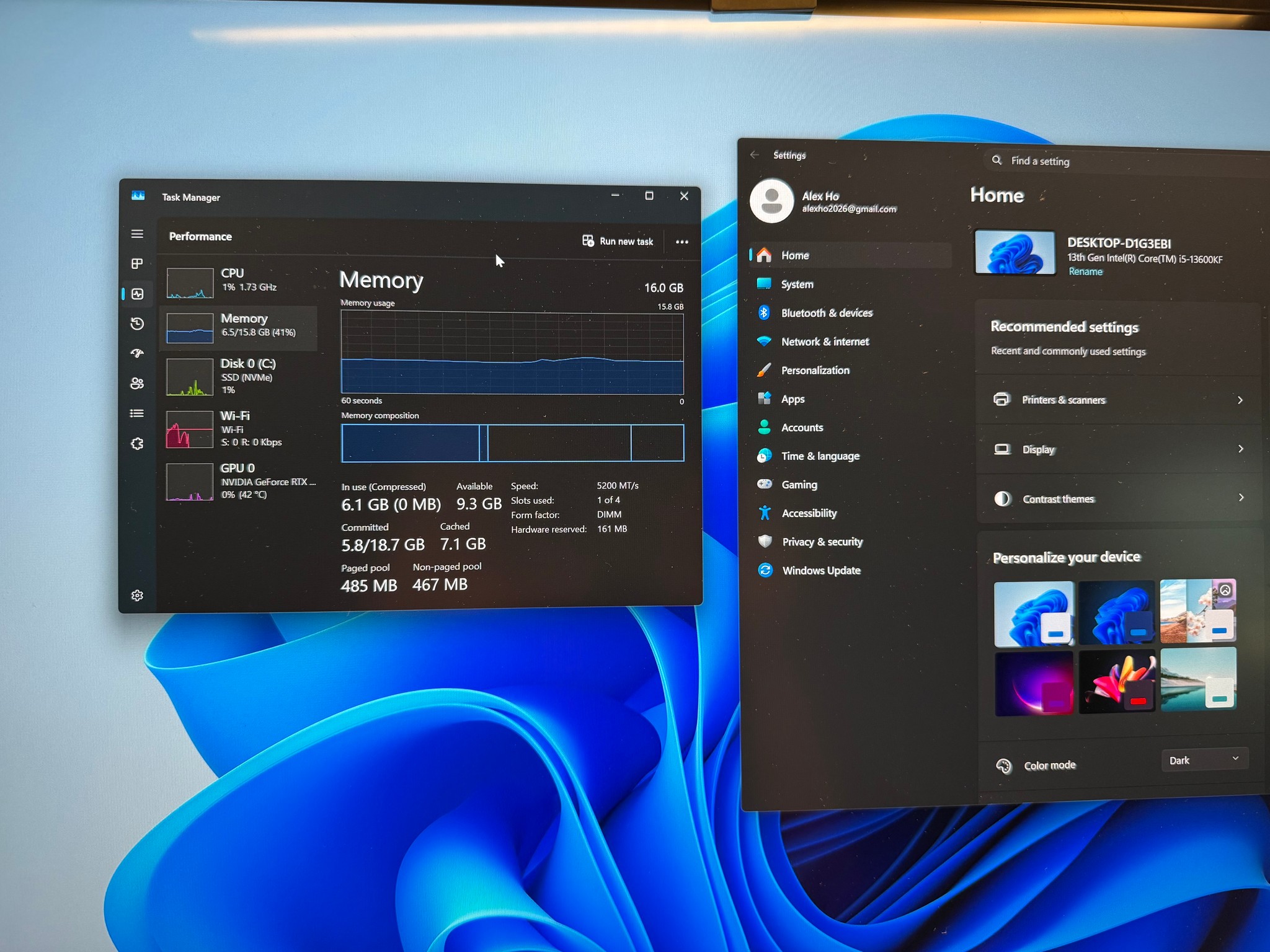Click Run new task button
Viewport: 1270px width, 952px height.
[618, 241]
